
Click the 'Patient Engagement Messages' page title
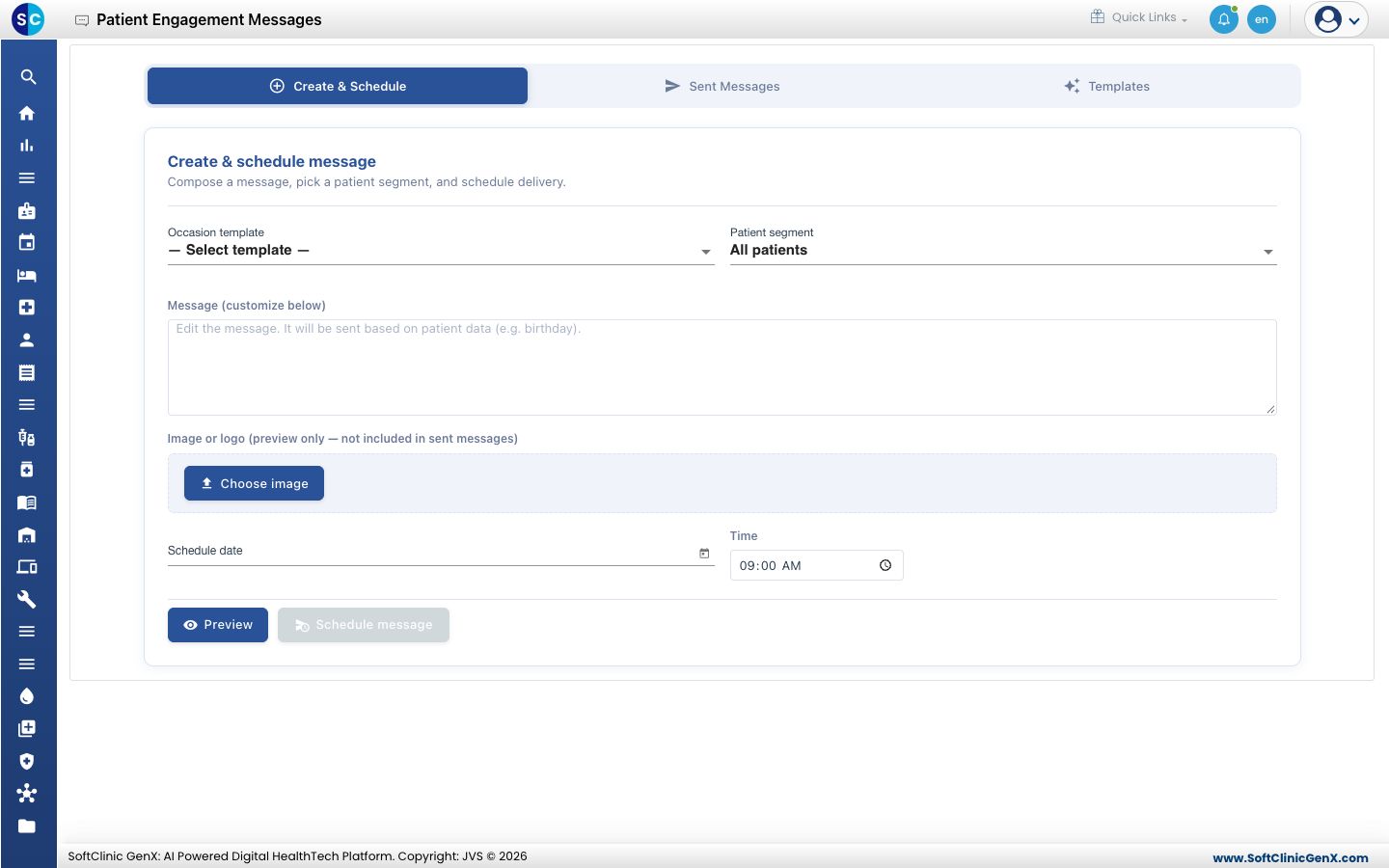click(x=209, y=19)
